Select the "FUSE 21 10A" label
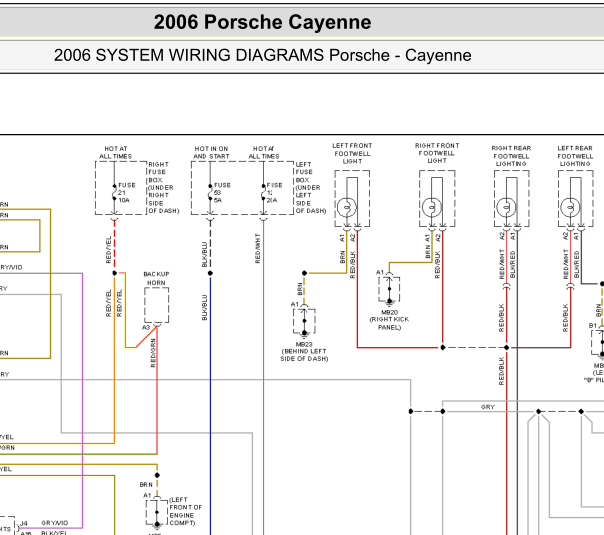The width and height of the screenshot is (604, 535). point(127,193)
